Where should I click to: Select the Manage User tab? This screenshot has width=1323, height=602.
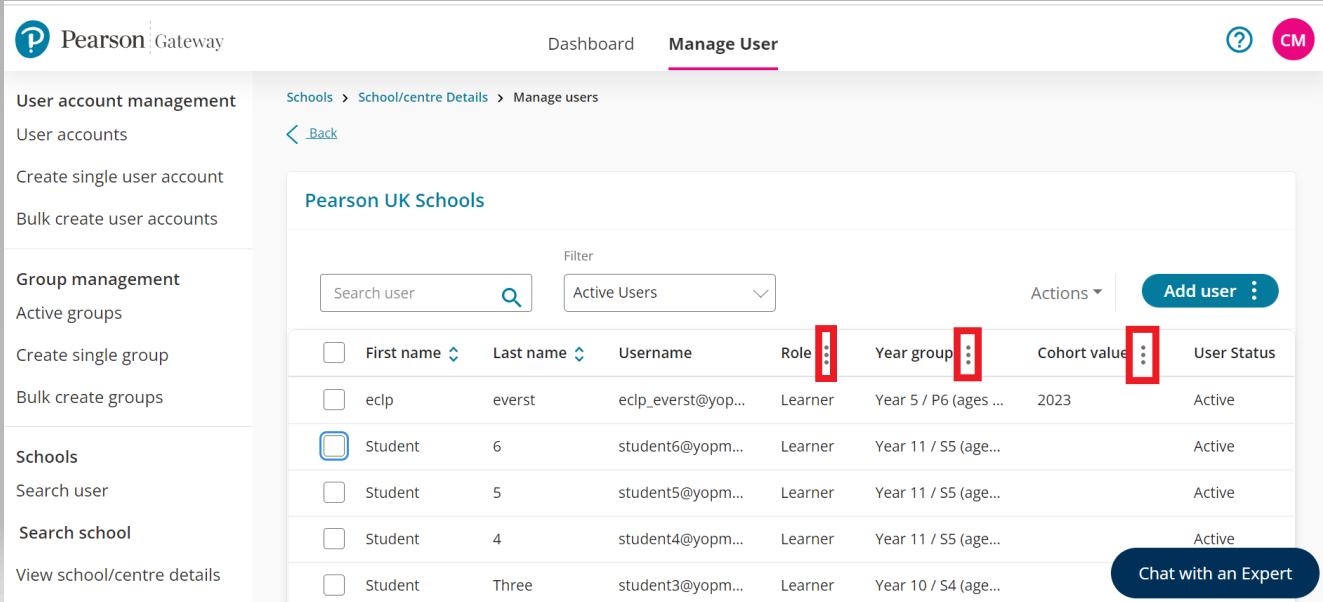point(722,43)
